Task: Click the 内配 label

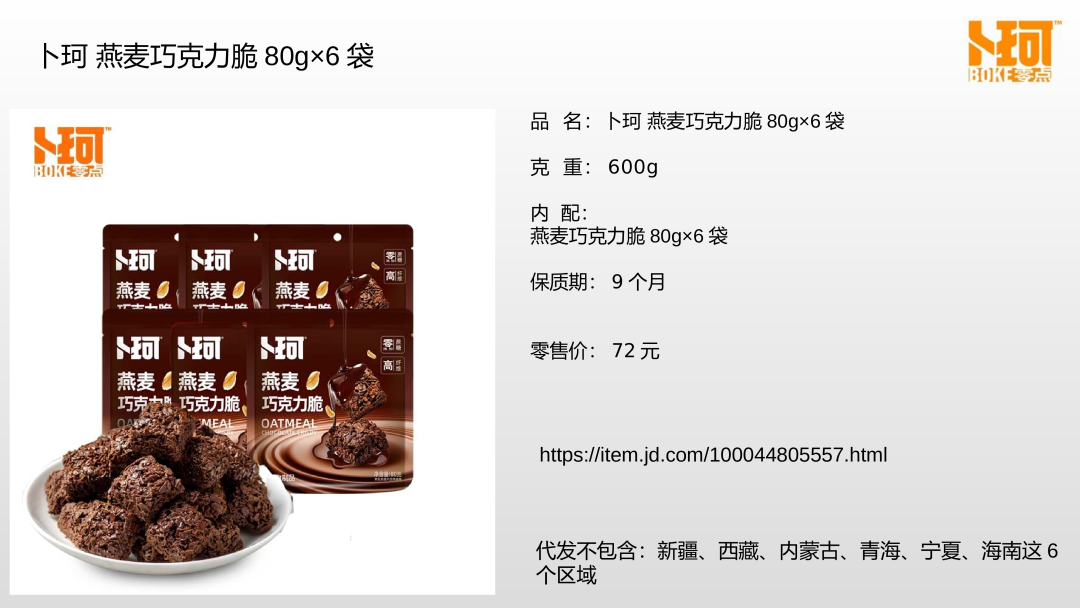Action: [558, 213]
